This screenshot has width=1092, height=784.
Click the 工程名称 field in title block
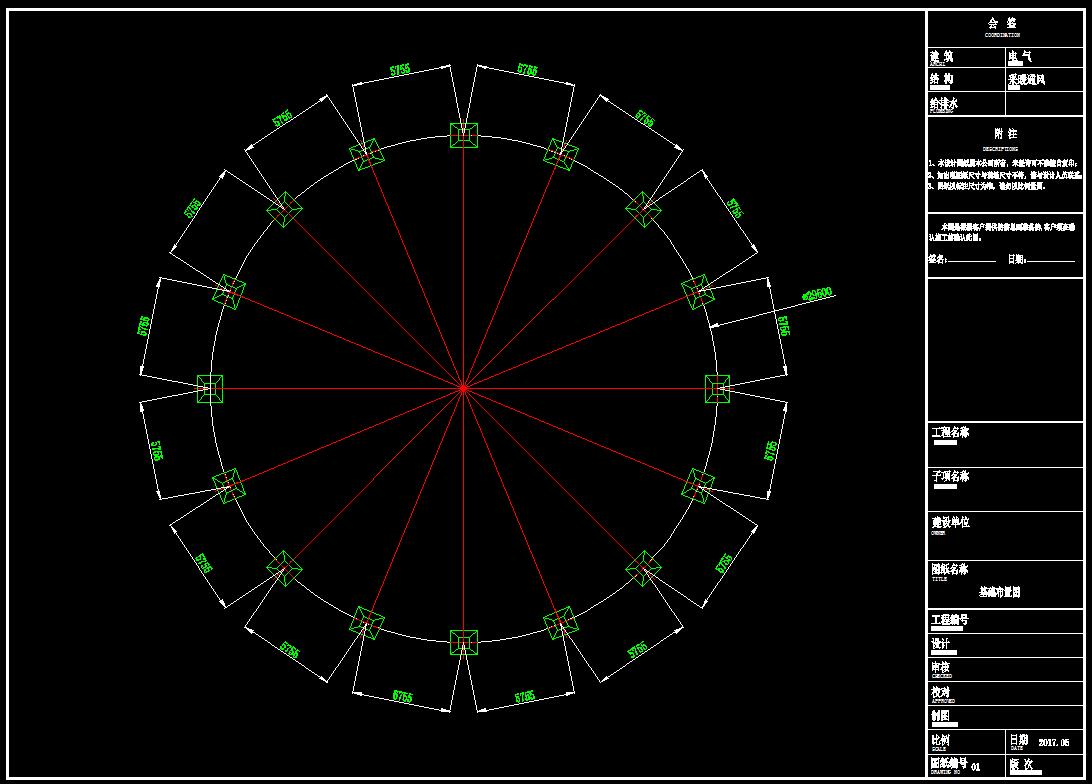click(x=951, y=434)
